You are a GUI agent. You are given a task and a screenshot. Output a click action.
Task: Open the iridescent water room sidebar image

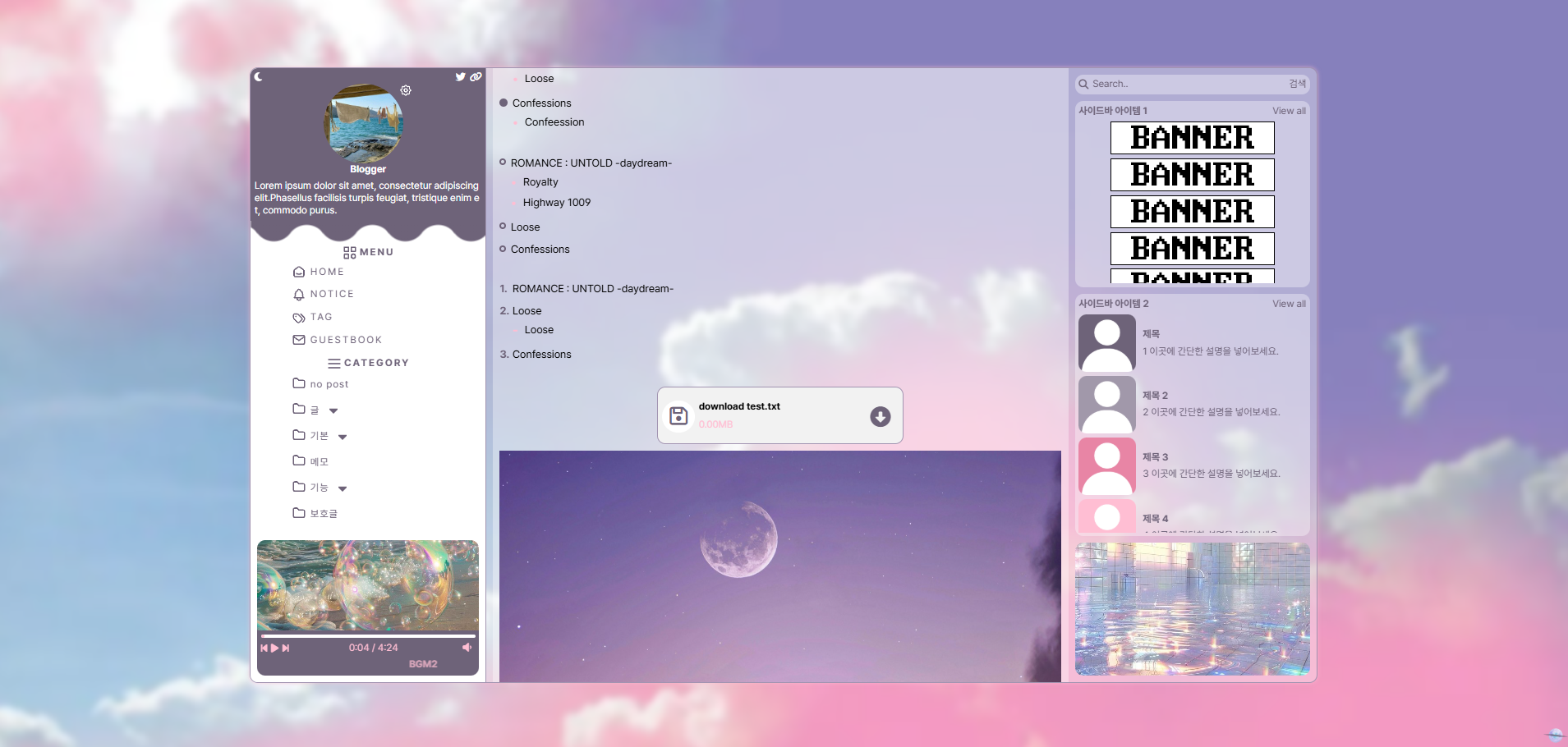point(1193,609)
